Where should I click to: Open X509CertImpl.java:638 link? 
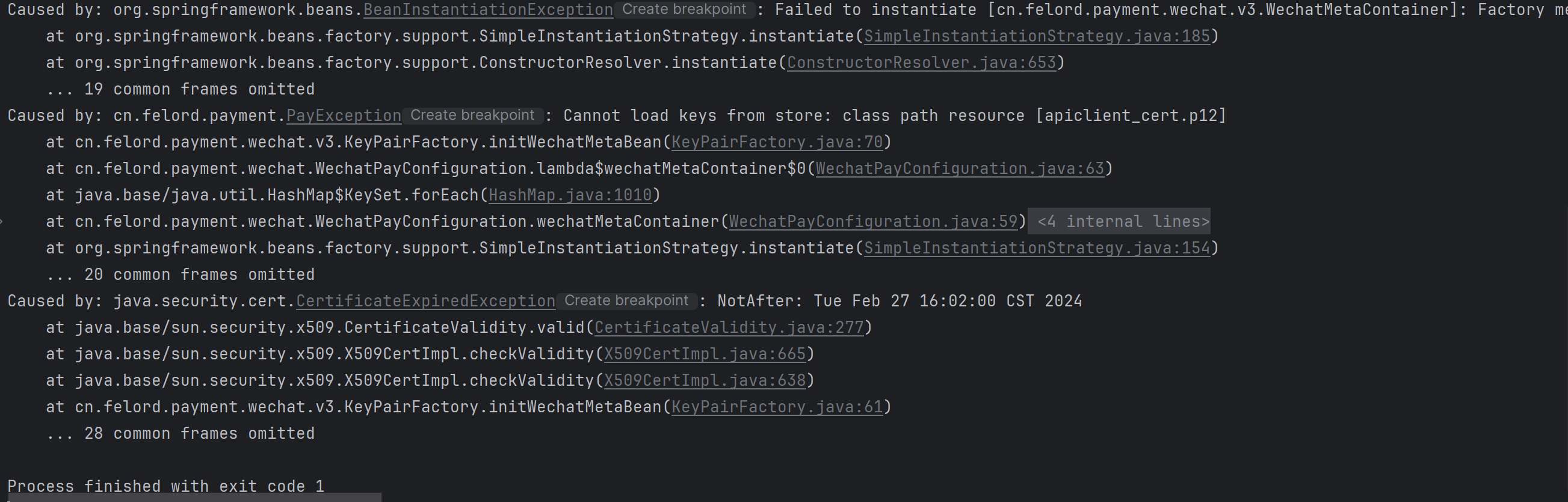coord(704,381)
